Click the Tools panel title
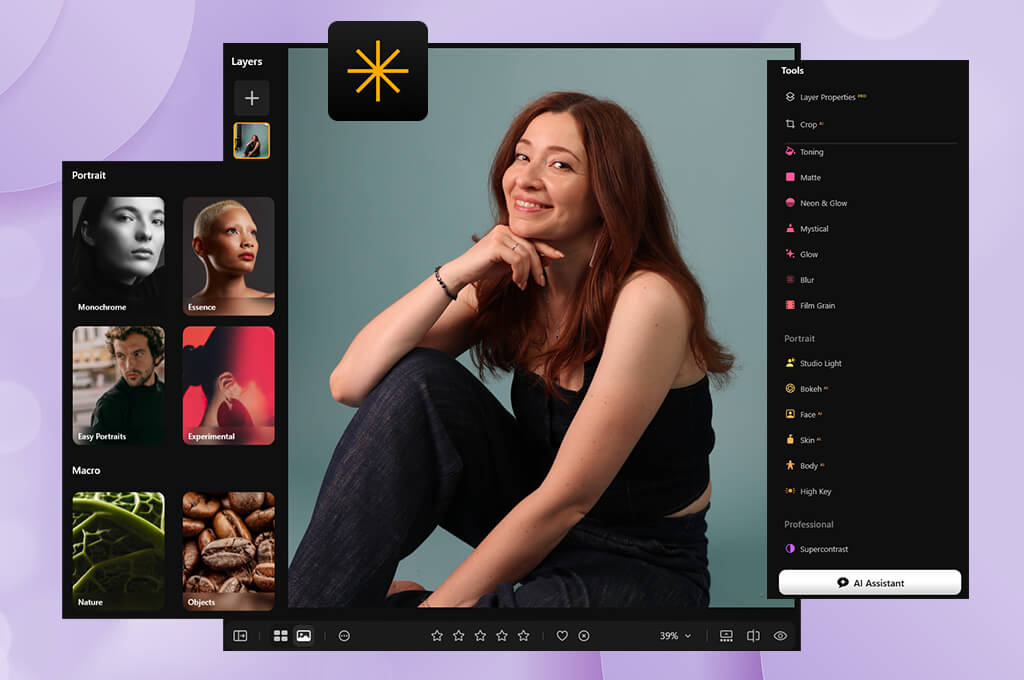The image size is (1024, 680). pos(792,71)
